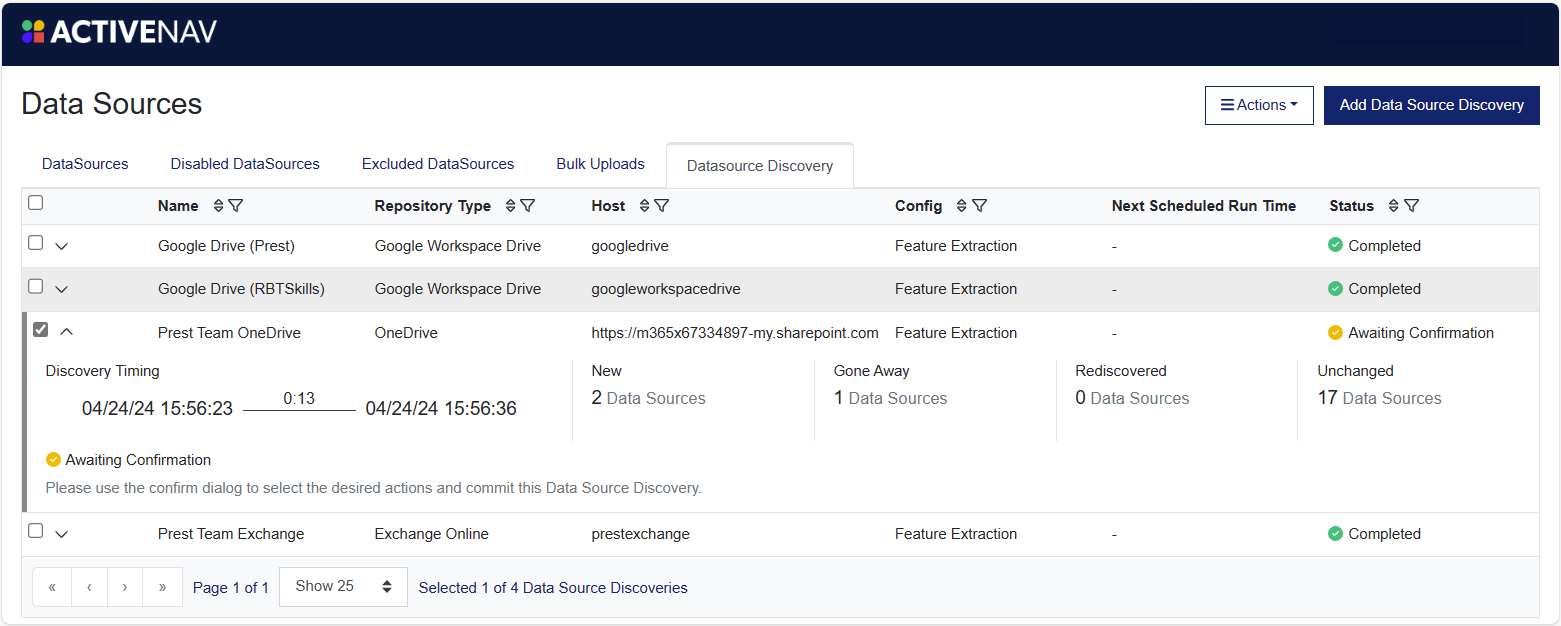
Task: Sort the Status column
Action: 1394,206
